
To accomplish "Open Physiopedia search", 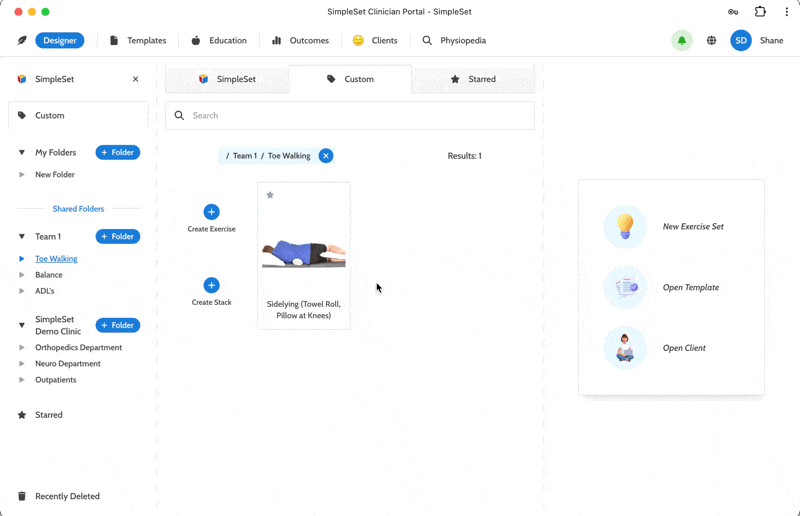I will click(x=454, y=40).
